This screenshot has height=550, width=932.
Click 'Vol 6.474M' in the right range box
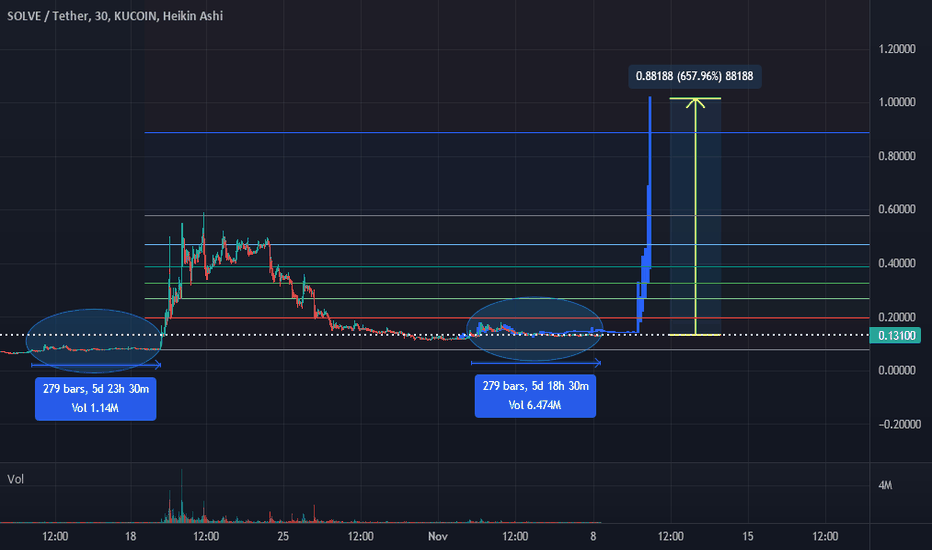535,405
